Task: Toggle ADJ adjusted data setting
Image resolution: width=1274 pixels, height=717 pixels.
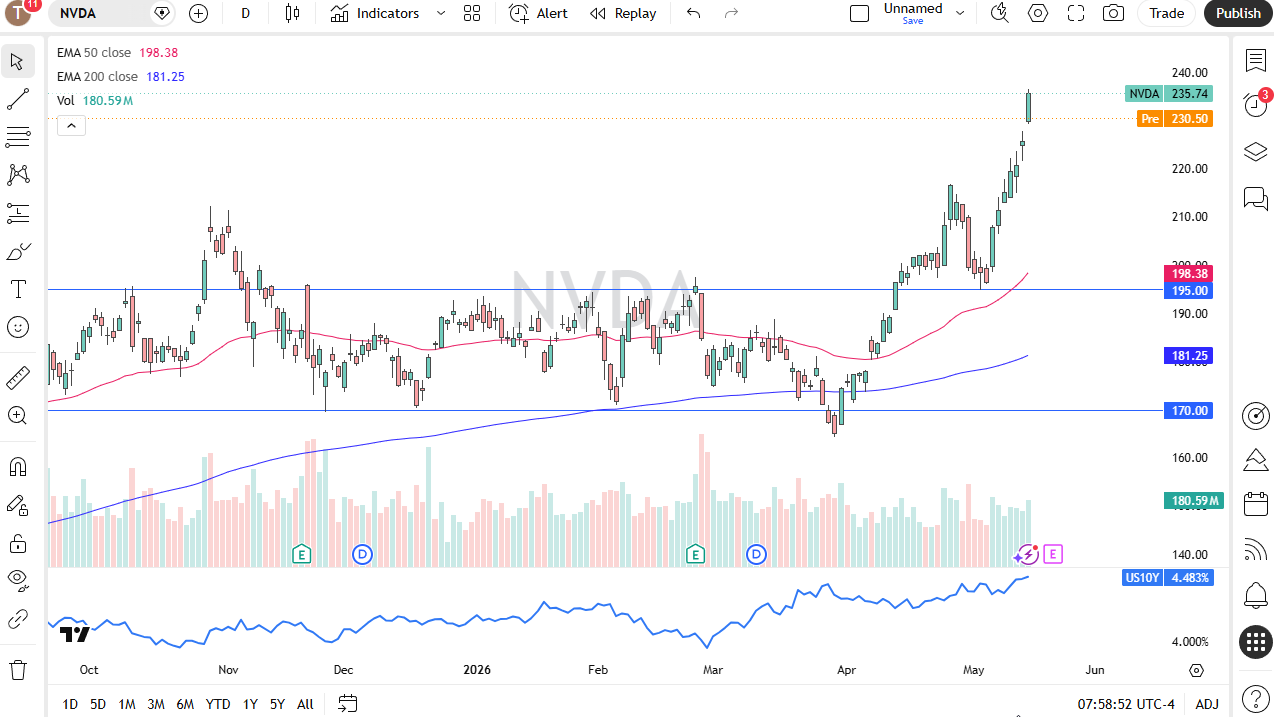Action: click(1207, 704)
